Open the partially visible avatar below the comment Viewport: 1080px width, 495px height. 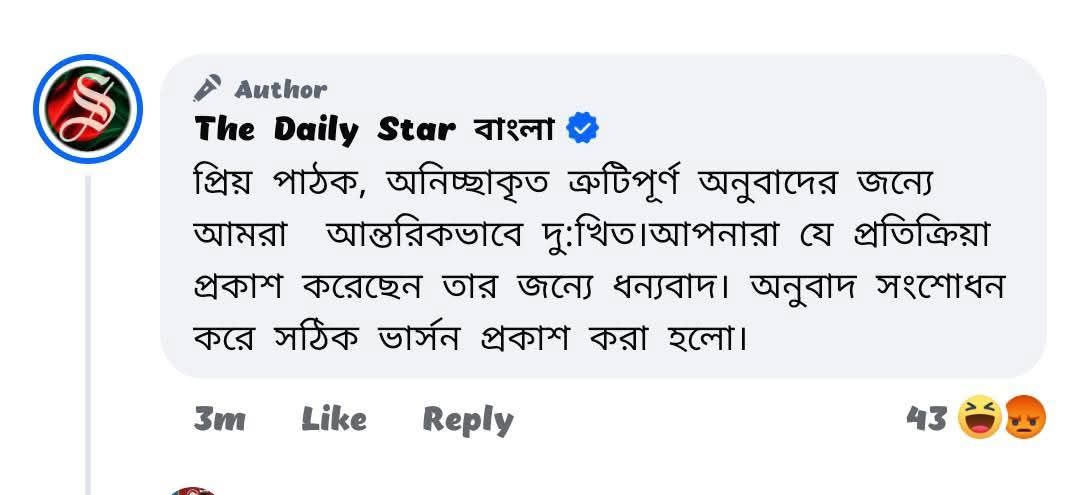click(194, 490)
